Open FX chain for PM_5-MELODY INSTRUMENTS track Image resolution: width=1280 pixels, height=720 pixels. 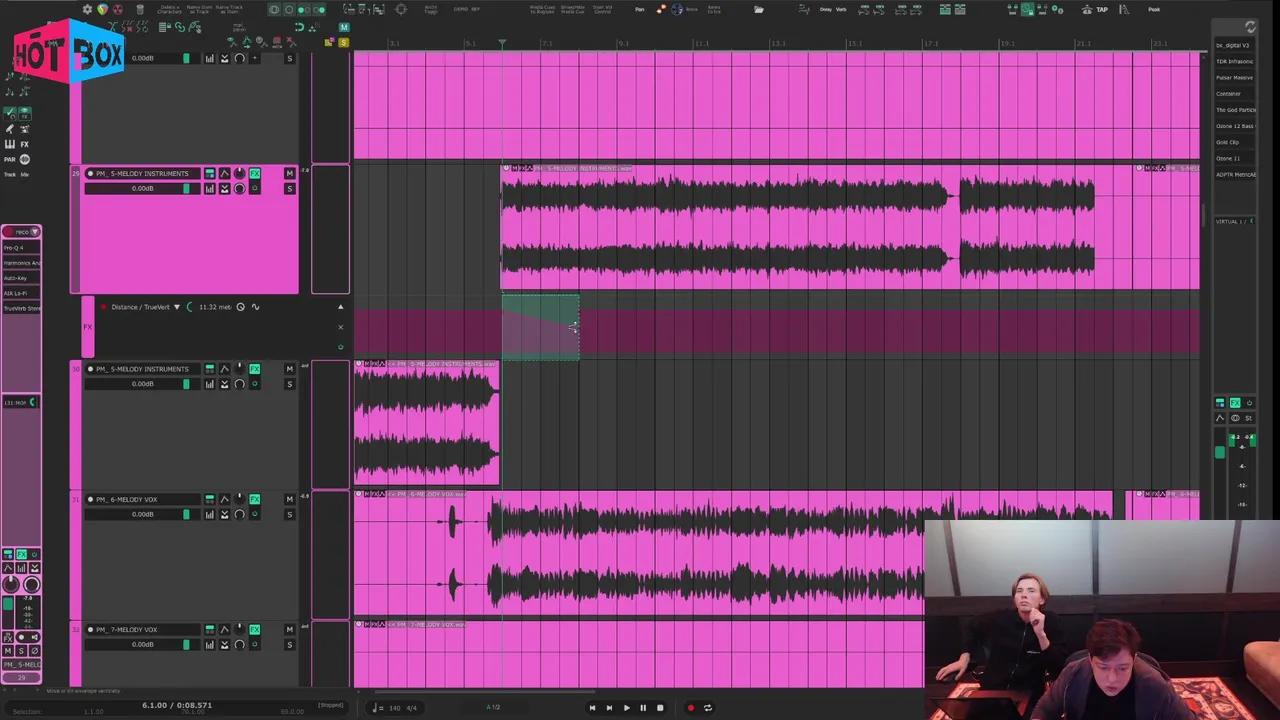tap(255, 173)
